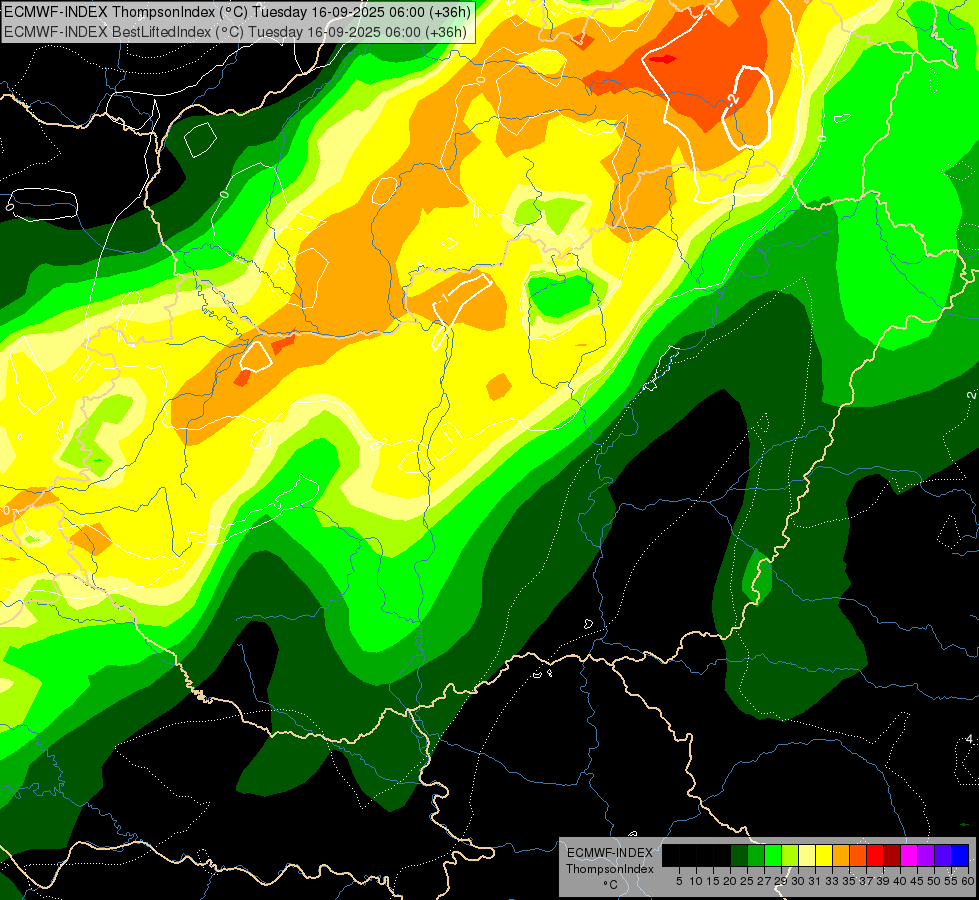Select the dark red 39–40 legend swatch
The height and width of the screenshot is (900, 979).
click(892, 855)
